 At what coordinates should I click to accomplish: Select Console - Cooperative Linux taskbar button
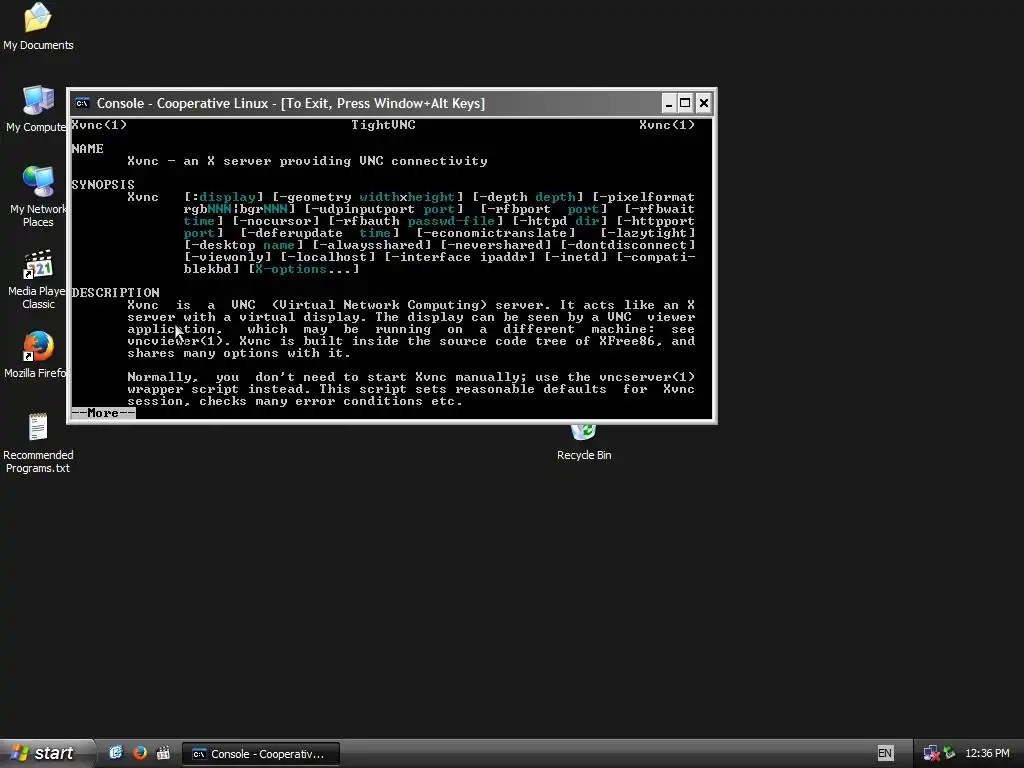click(261, 754)
